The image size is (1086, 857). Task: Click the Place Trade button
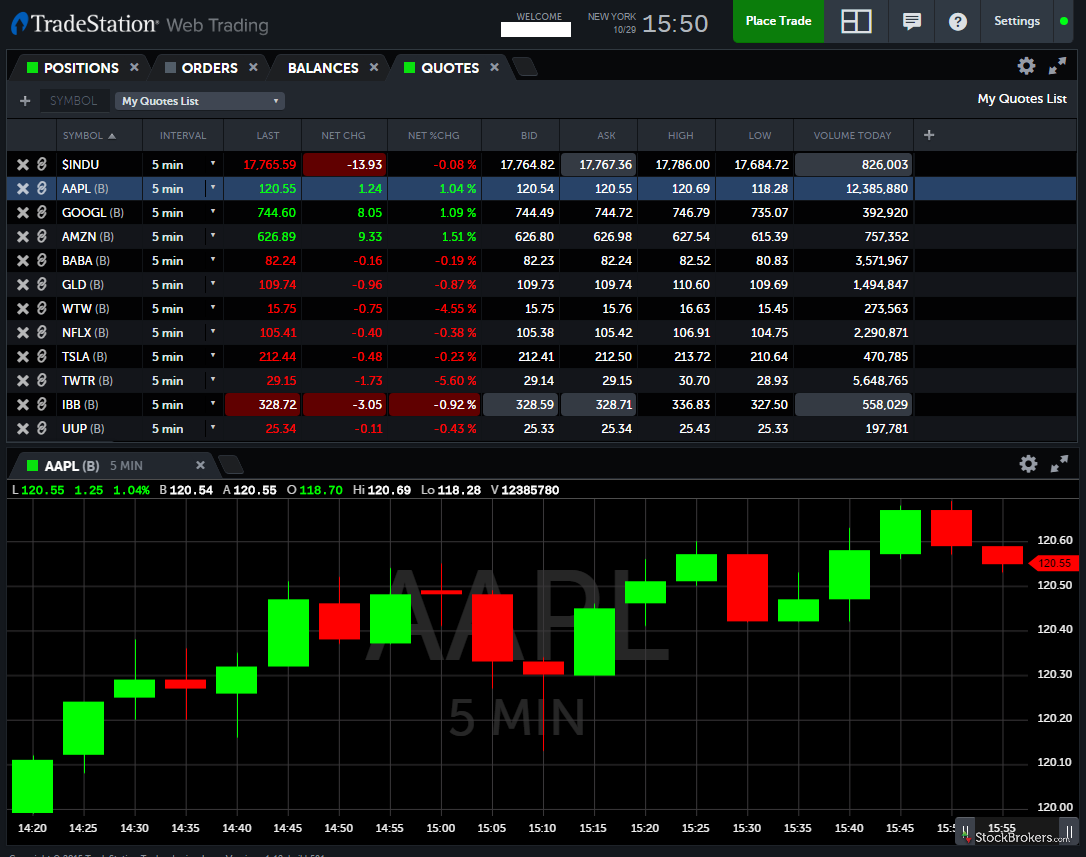pos(778,21)
